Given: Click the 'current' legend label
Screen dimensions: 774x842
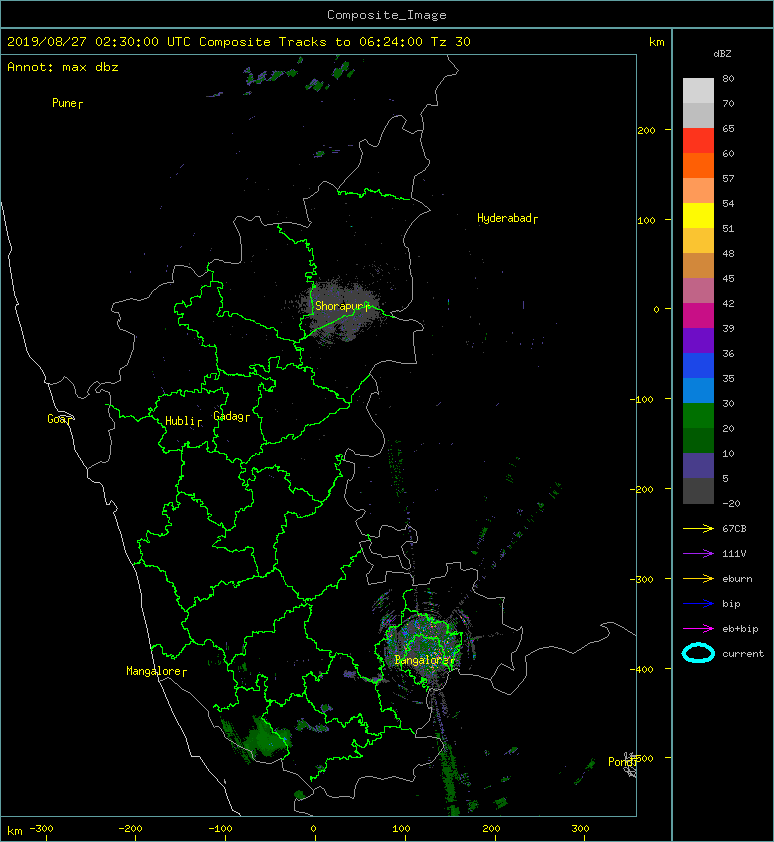Looking at the screenshot, I should coord(743,654).
